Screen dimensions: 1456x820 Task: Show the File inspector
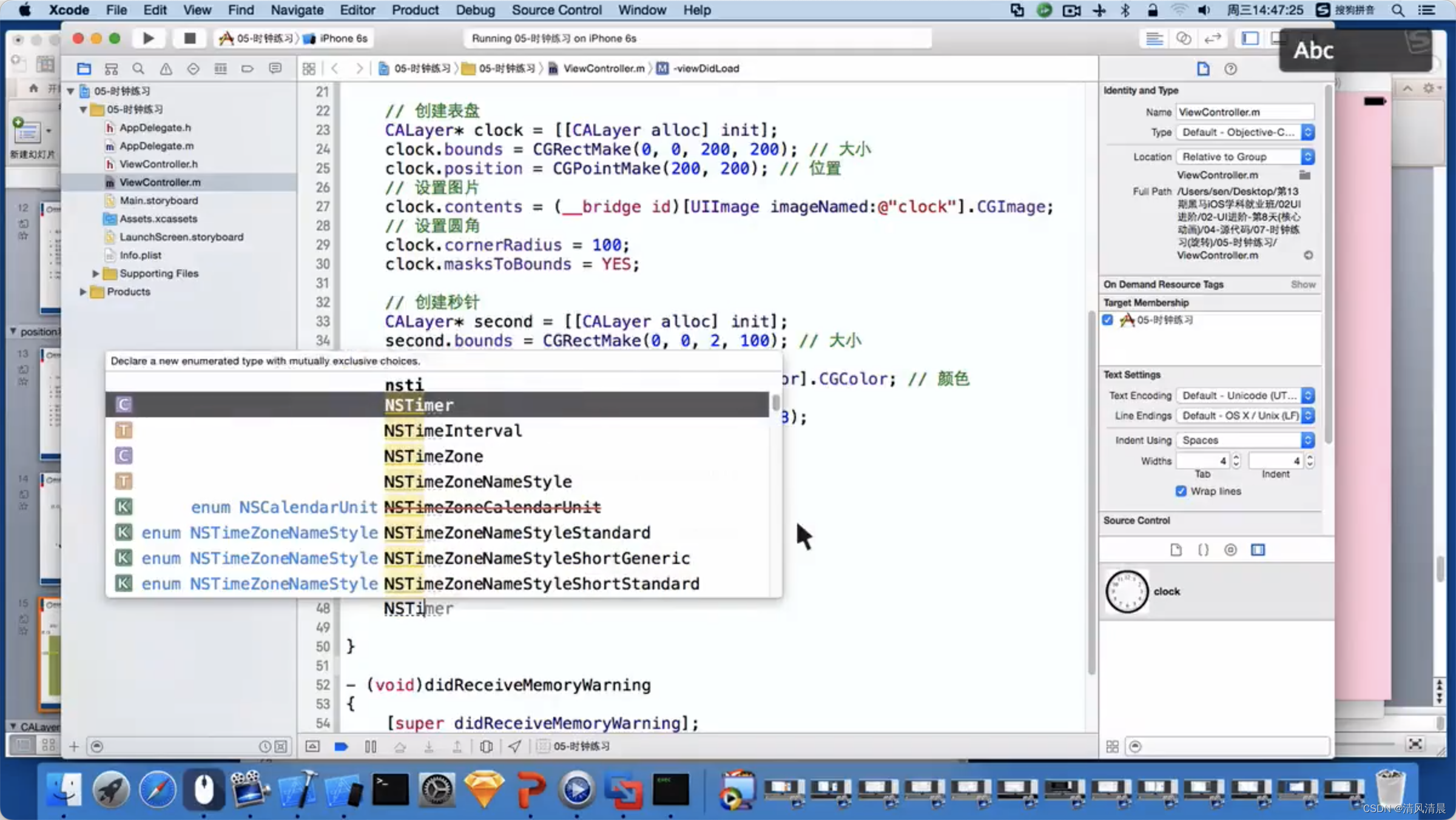pyautogui.click(x=1203, y=69)
